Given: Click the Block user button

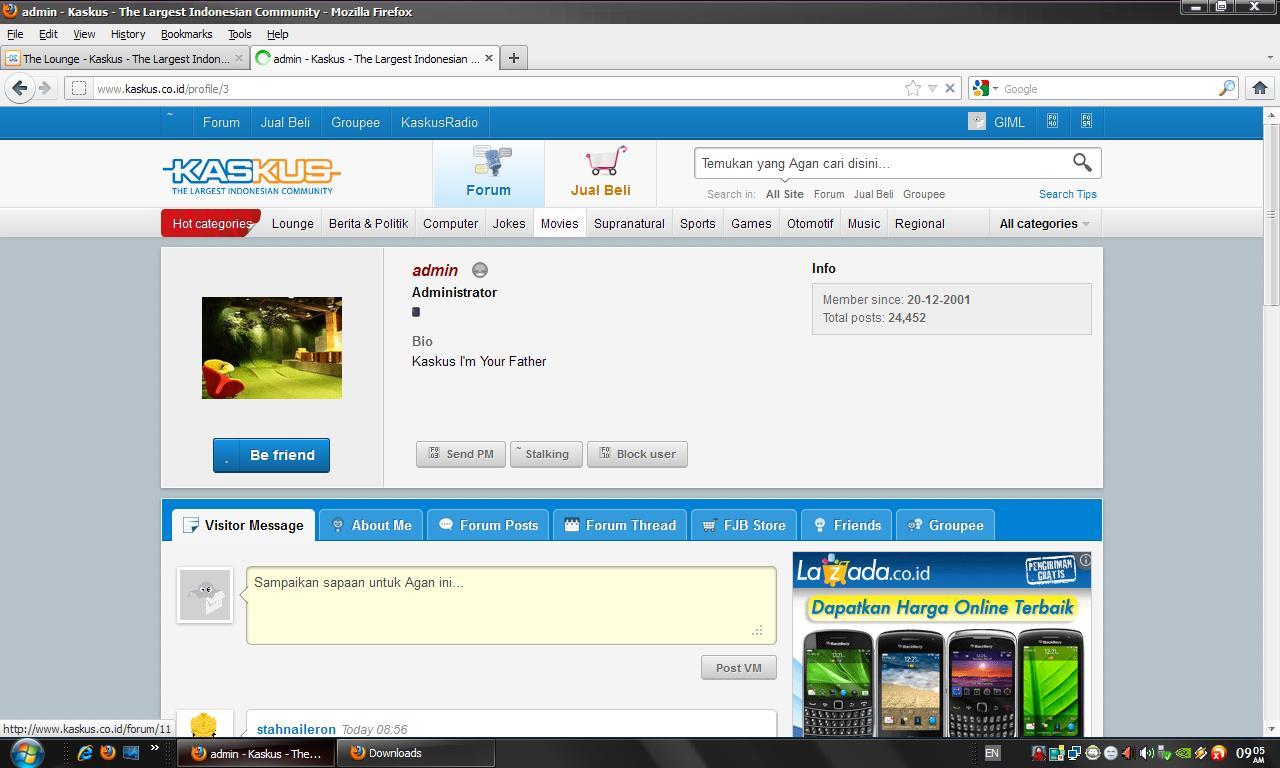Looking at the screenshot, I should (637, 454).
